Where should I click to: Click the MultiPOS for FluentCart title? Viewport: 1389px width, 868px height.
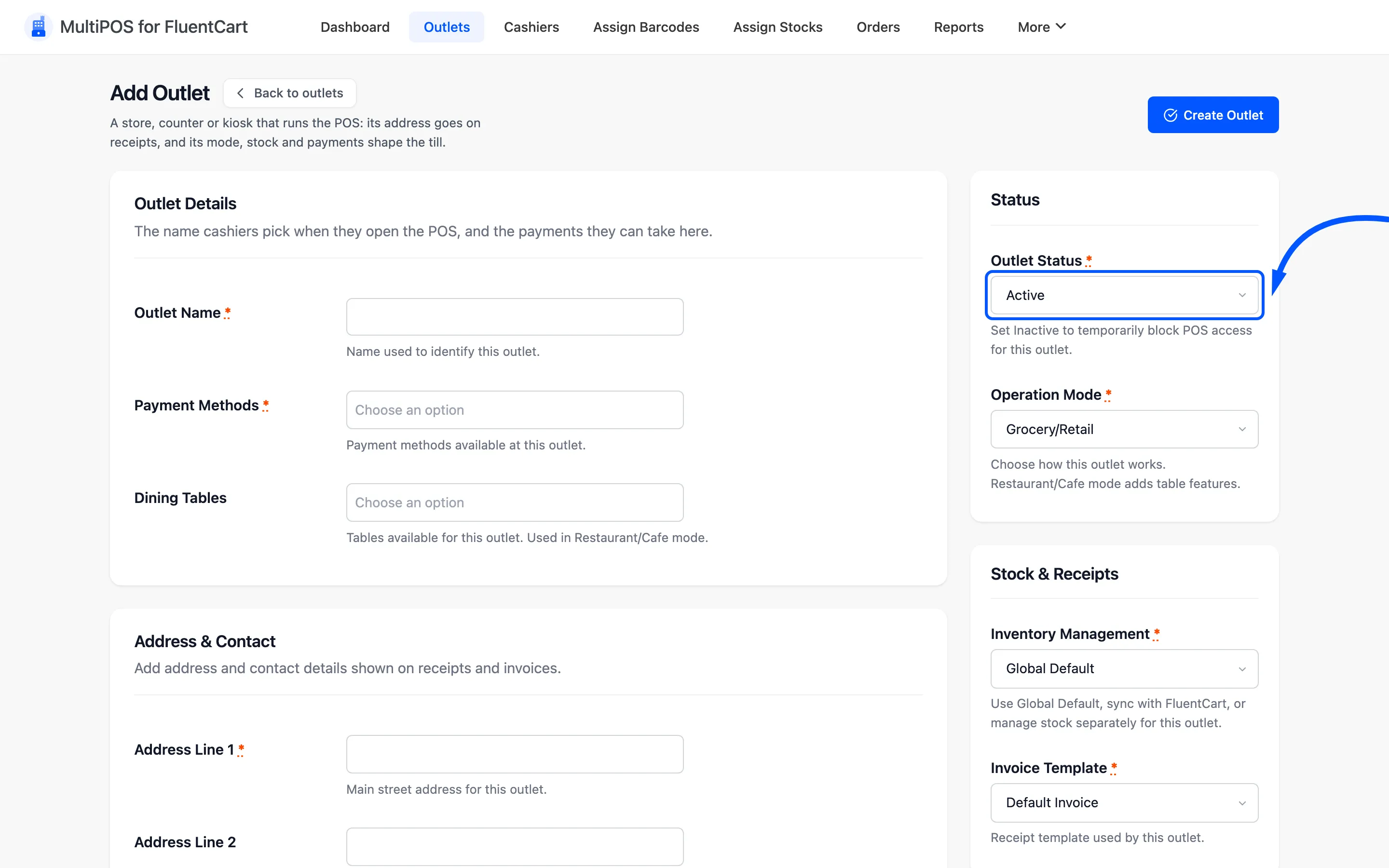click(x=154, y=27)
